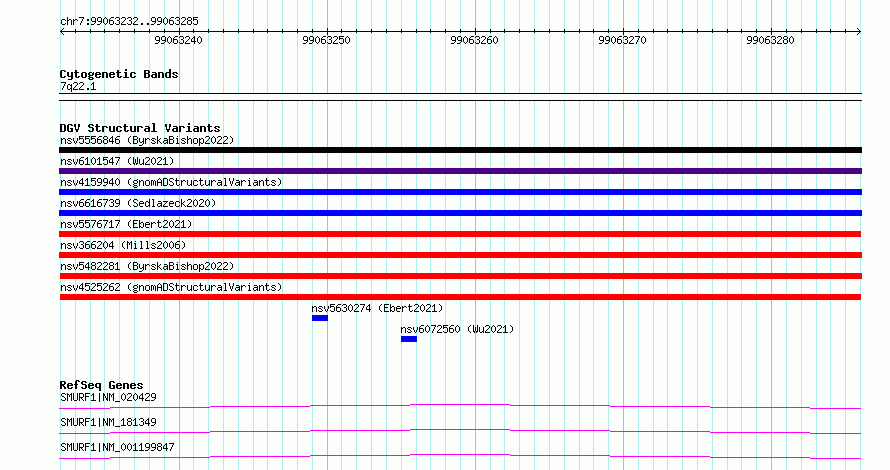Screen dimensions: 890x470
Task: Click the SMURF1|NM_181349 gene label
Action: (x=108, y=422)
